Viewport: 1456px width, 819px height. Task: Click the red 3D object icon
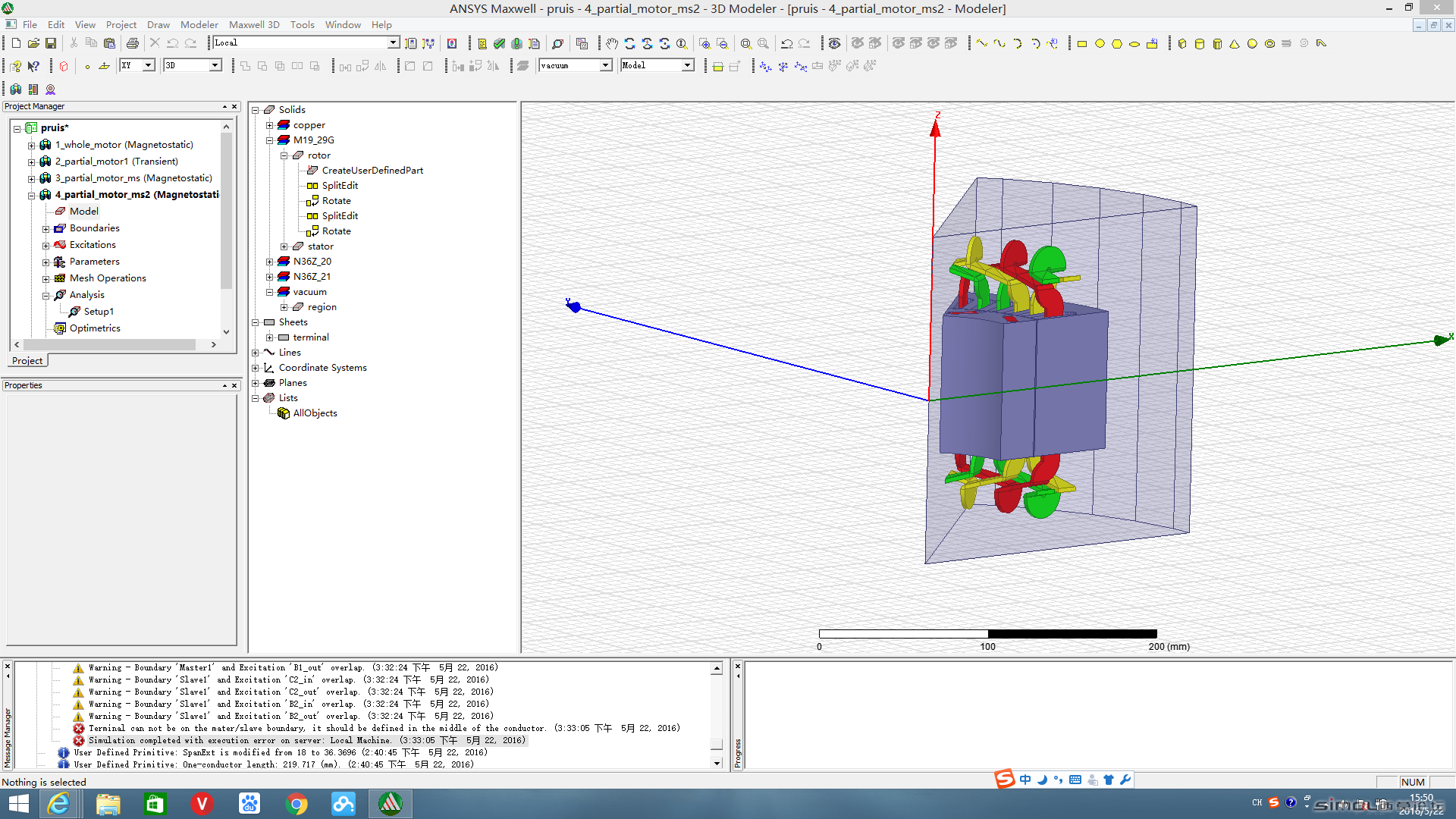click(64, 66)
